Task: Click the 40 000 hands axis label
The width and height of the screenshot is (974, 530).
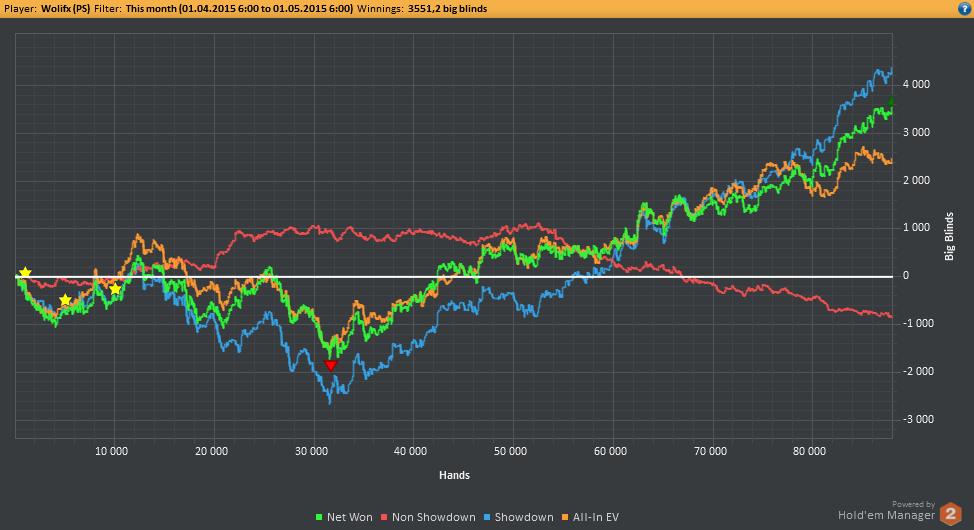Action: (411, 451)
